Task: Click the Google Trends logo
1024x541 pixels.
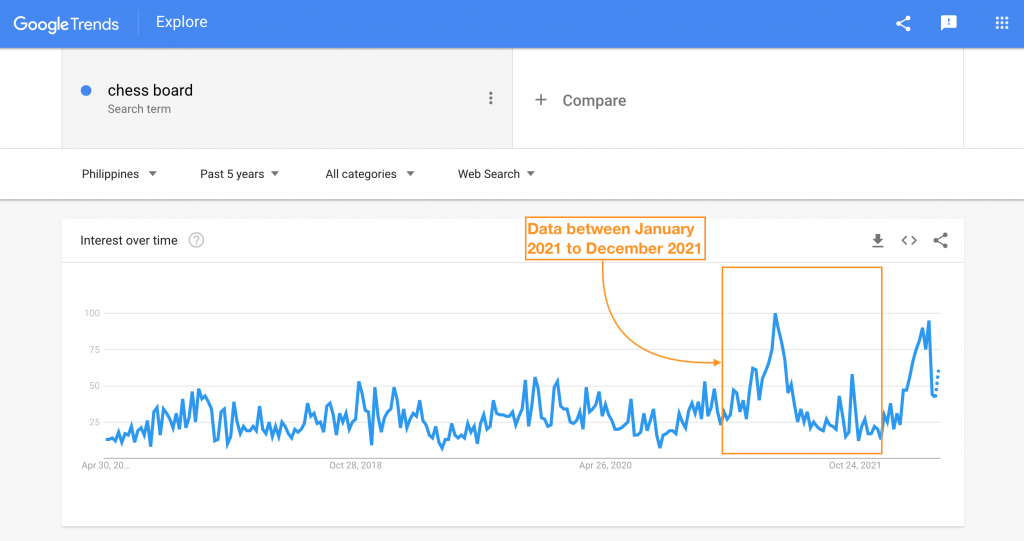Action: (67, 23)
